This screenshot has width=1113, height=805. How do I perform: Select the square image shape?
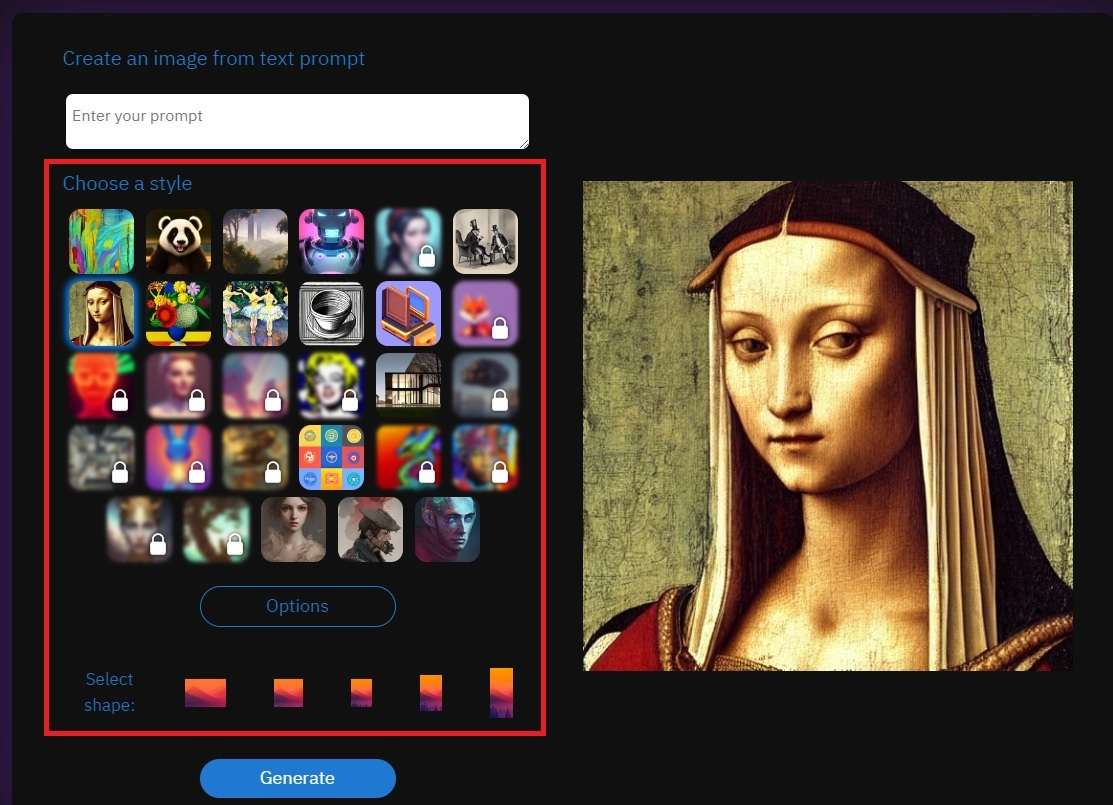pos(361,693)
